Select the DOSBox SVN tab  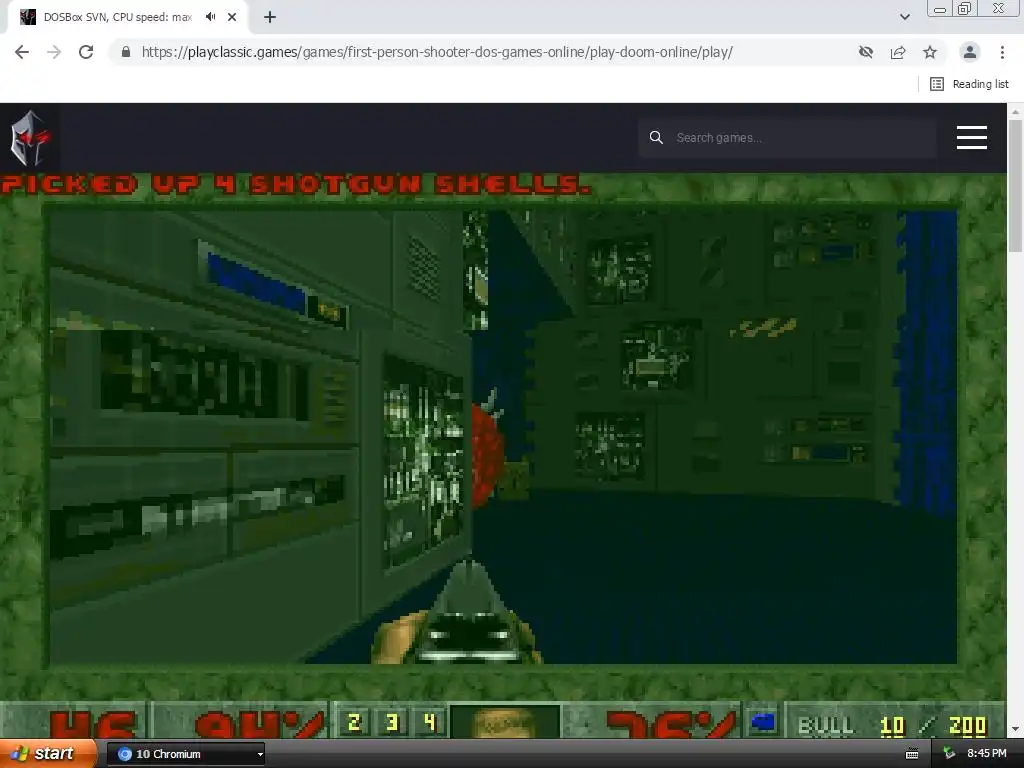(127, 17)
